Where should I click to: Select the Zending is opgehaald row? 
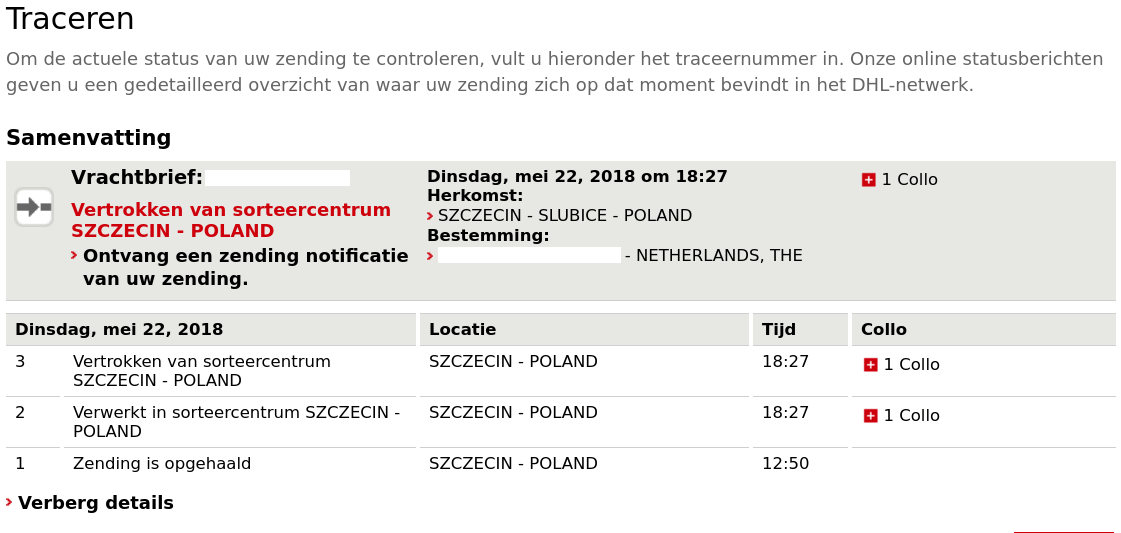click(162, 464)
